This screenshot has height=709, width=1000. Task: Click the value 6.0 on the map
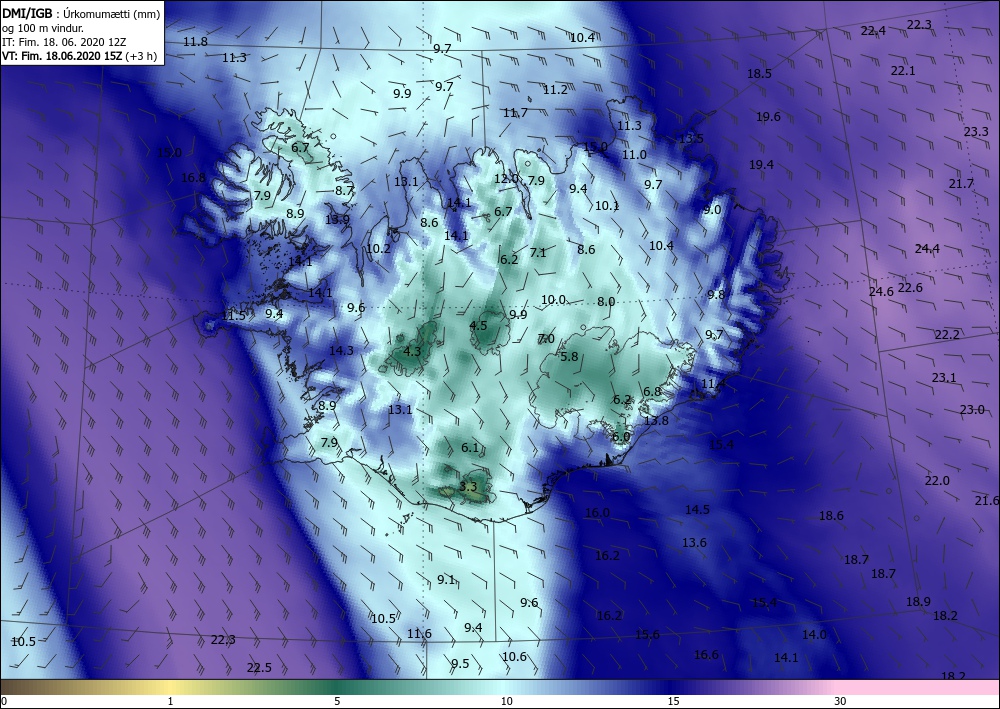coord(621,437)
